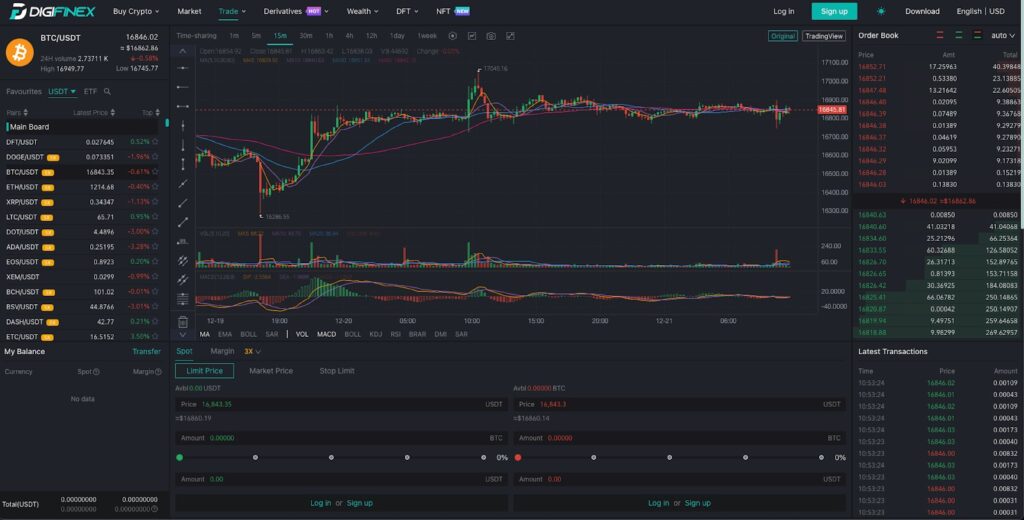The height and width of the screenshot is (520, 1024).
Task: Open the USDT market dropdown
Action: 62,92
